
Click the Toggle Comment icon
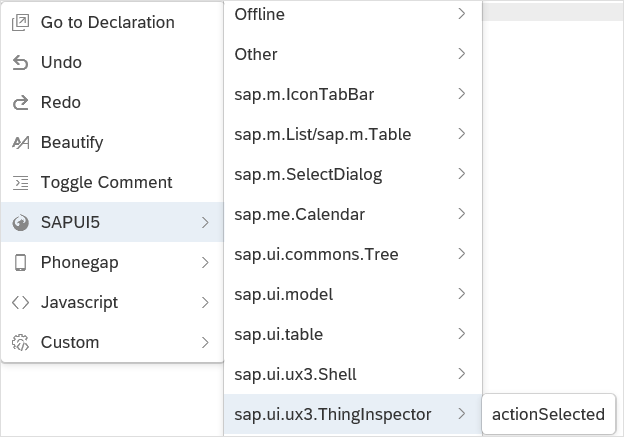(20, 182)
